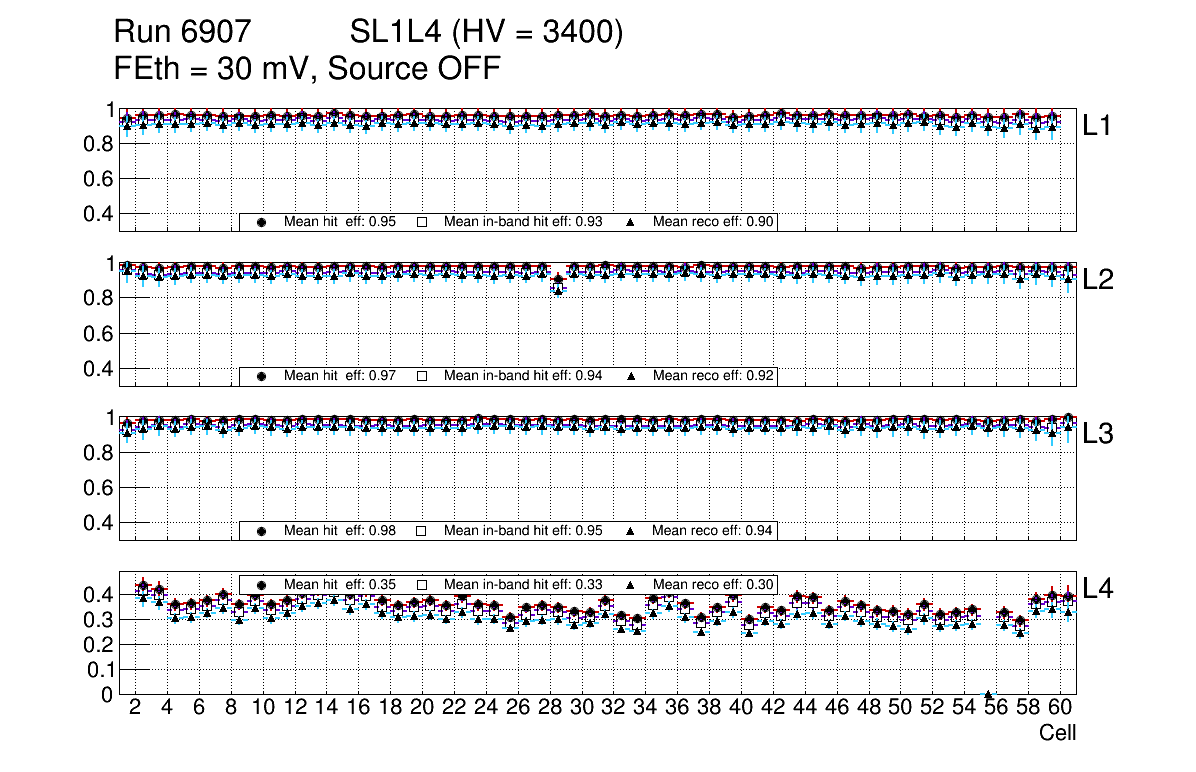The image size is (1196, 772).
Task: Click the open square marker in L1 legend
Action: point(422,222)
